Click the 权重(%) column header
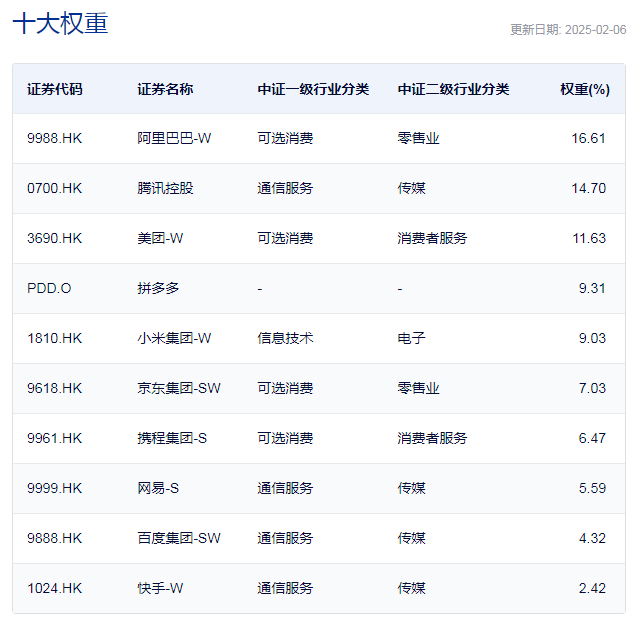Screen dimensions: 636x626 click(585, 89)
